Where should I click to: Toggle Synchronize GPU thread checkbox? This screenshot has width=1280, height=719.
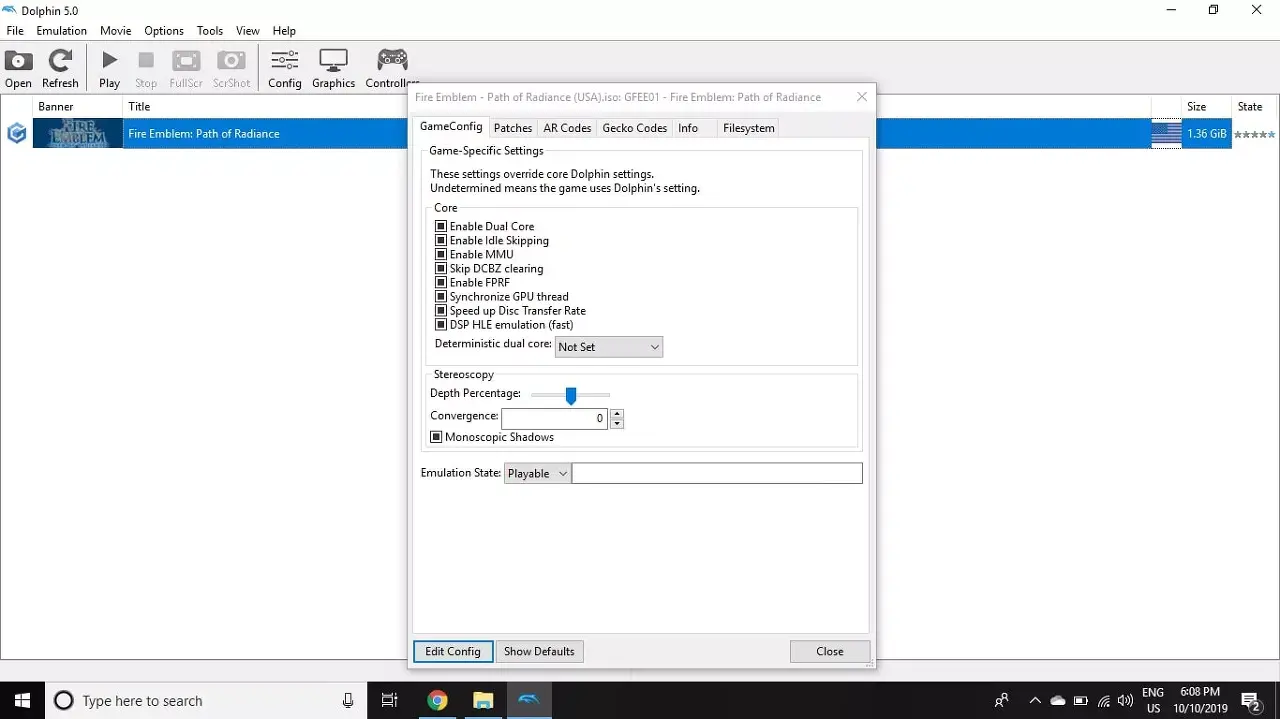(x=441, y=296)
